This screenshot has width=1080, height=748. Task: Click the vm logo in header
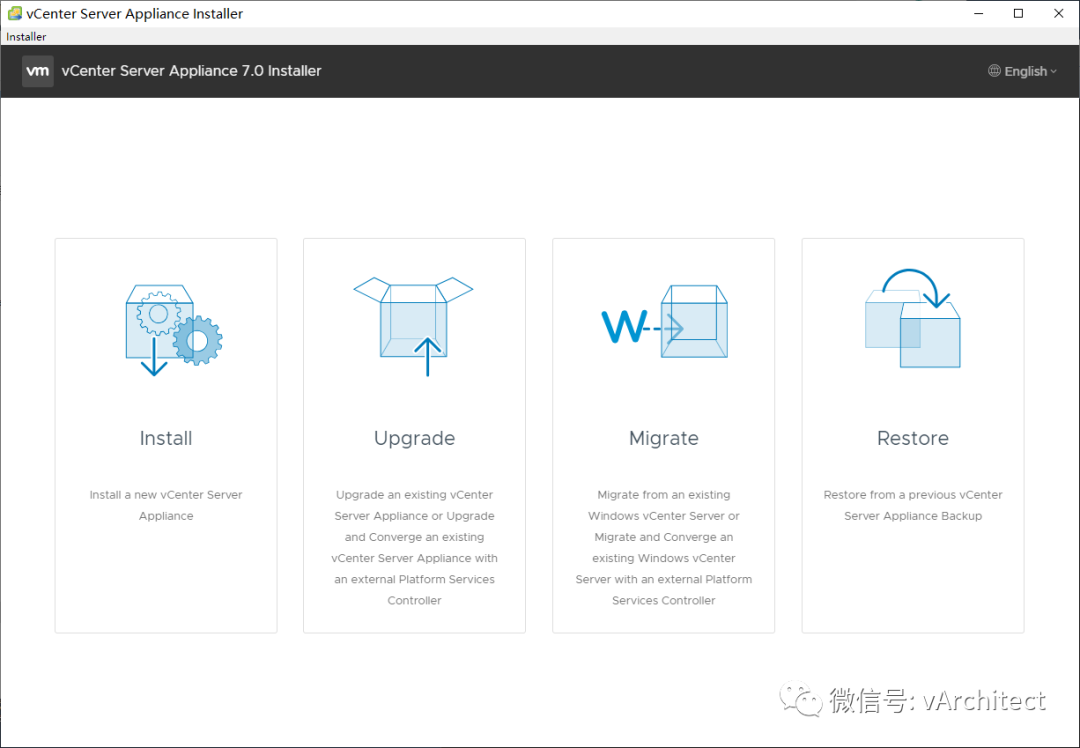[37, 71]
